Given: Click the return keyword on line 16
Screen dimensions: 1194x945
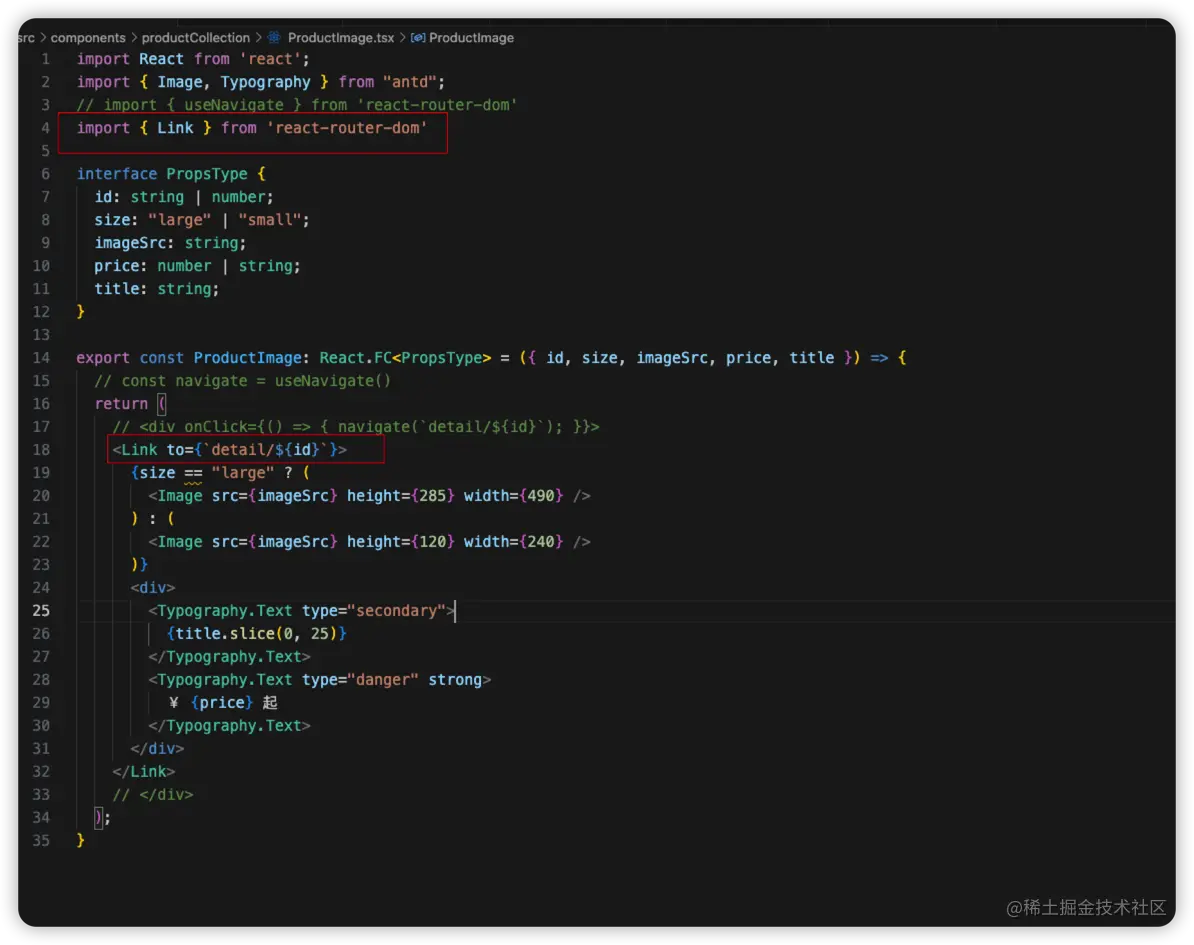Looking at the screenshot, I should [x=121, y=404].
